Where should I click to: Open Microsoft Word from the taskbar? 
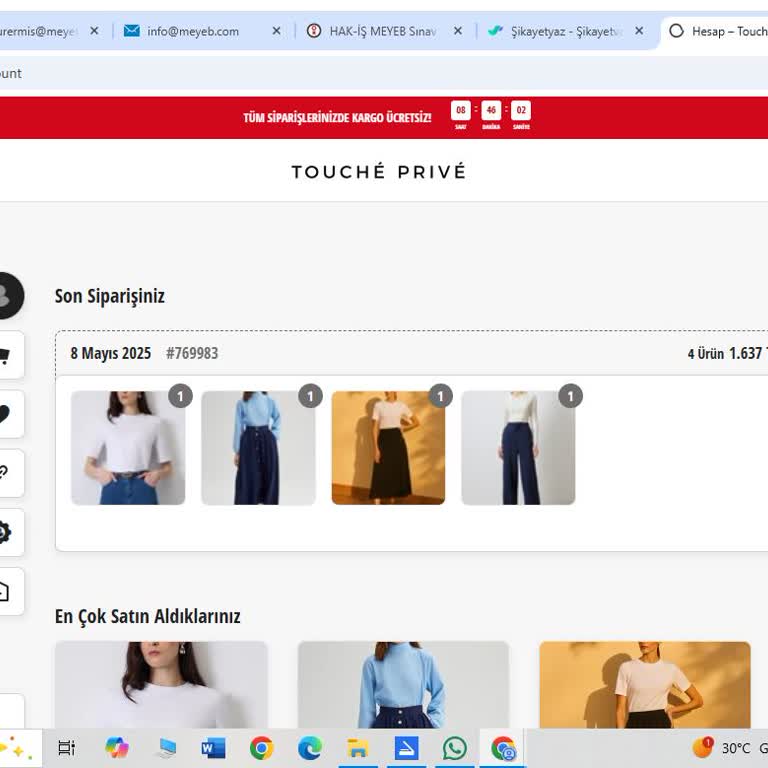pos(213,748)
